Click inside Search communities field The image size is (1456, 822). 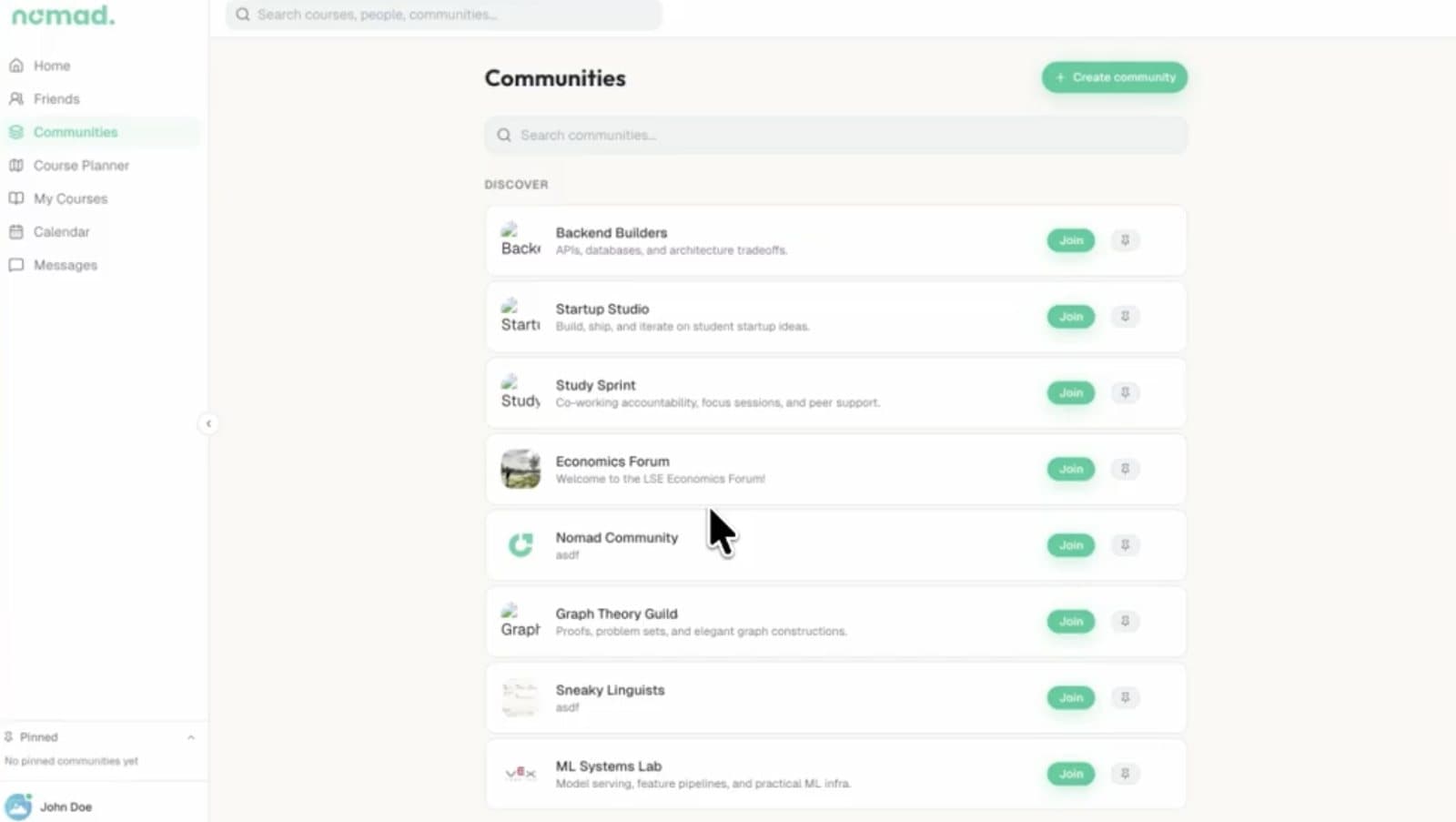coord(835,135)
